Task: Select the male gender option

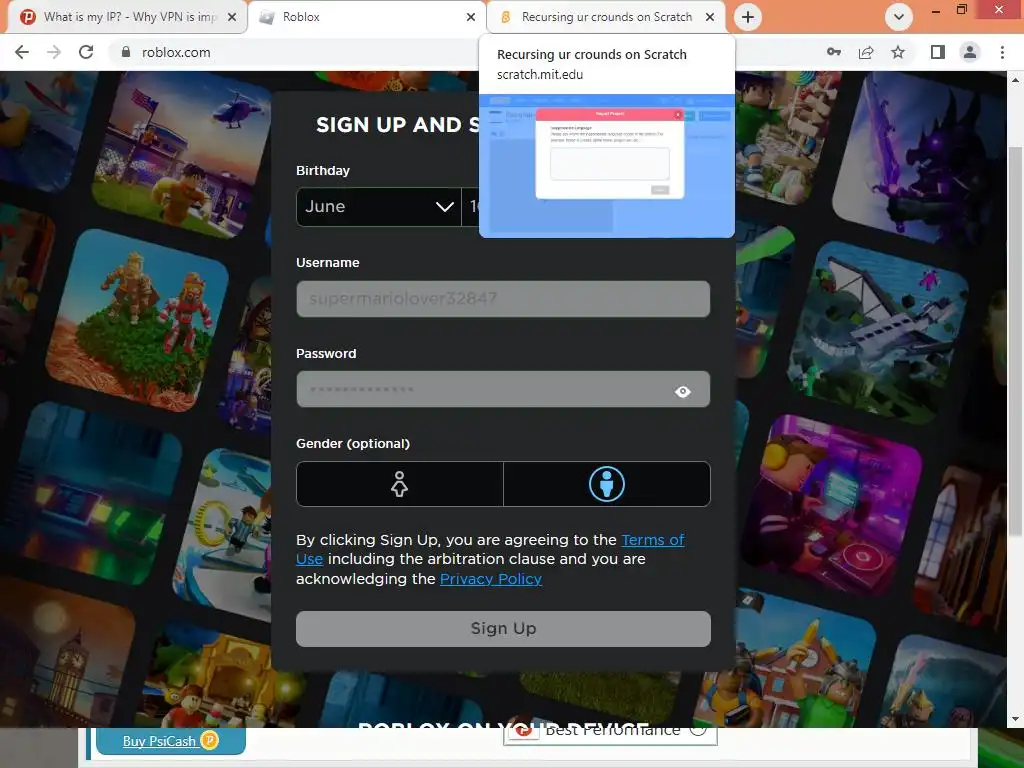Action: [x=607, y=484]
